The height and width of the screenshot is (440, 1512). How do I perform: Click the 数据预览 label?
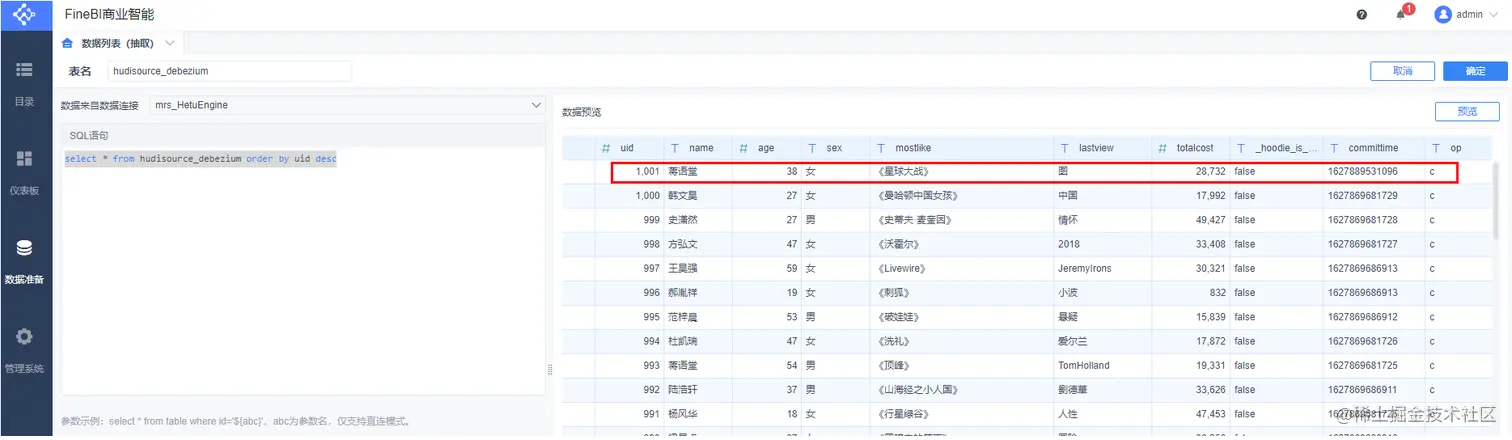coord(581,112)
